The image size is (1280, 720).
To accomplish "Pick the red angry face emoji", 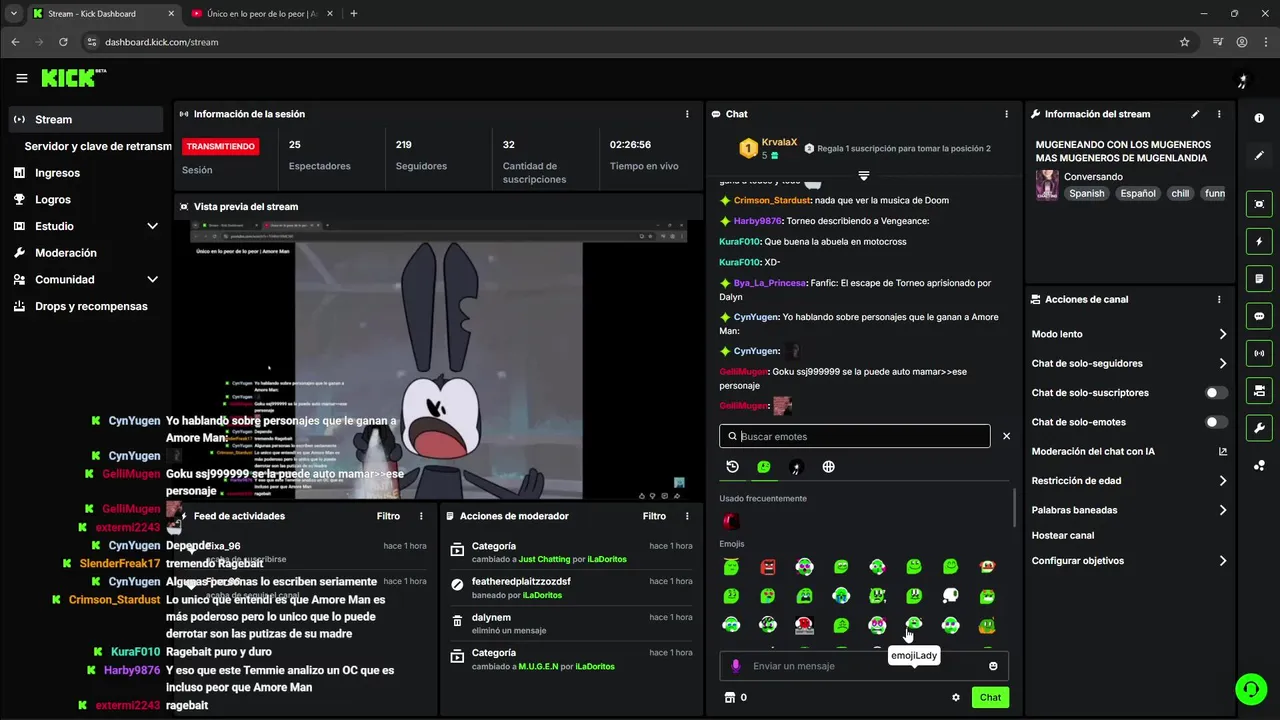I will [768, 567].
